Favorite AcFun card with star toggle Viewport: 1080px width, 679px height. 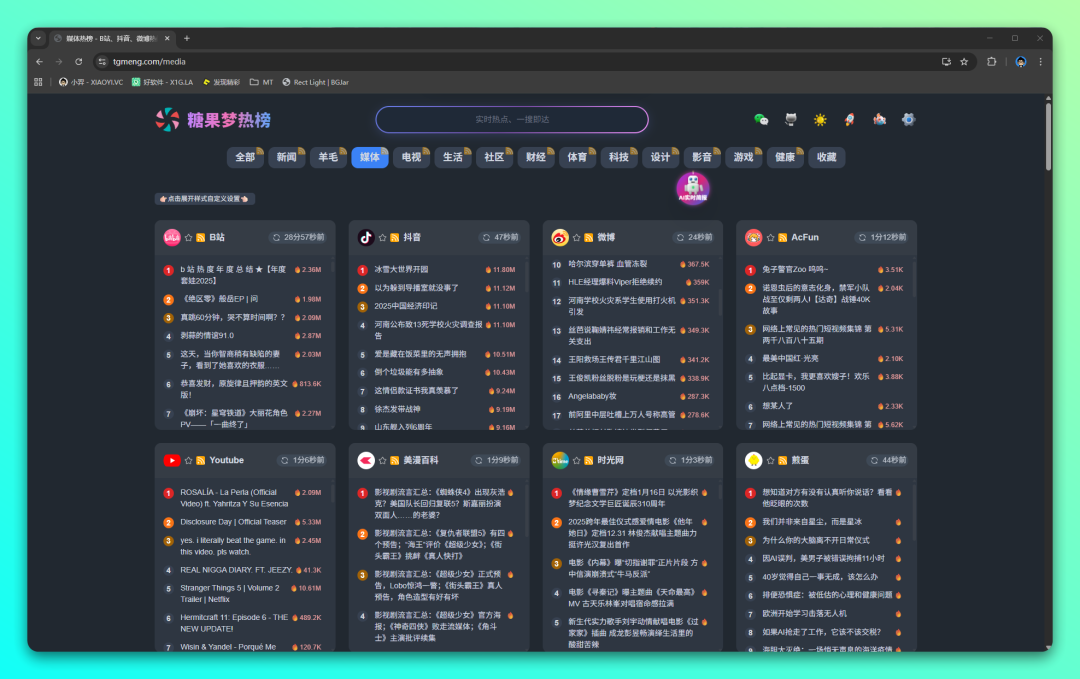point(770,238)
